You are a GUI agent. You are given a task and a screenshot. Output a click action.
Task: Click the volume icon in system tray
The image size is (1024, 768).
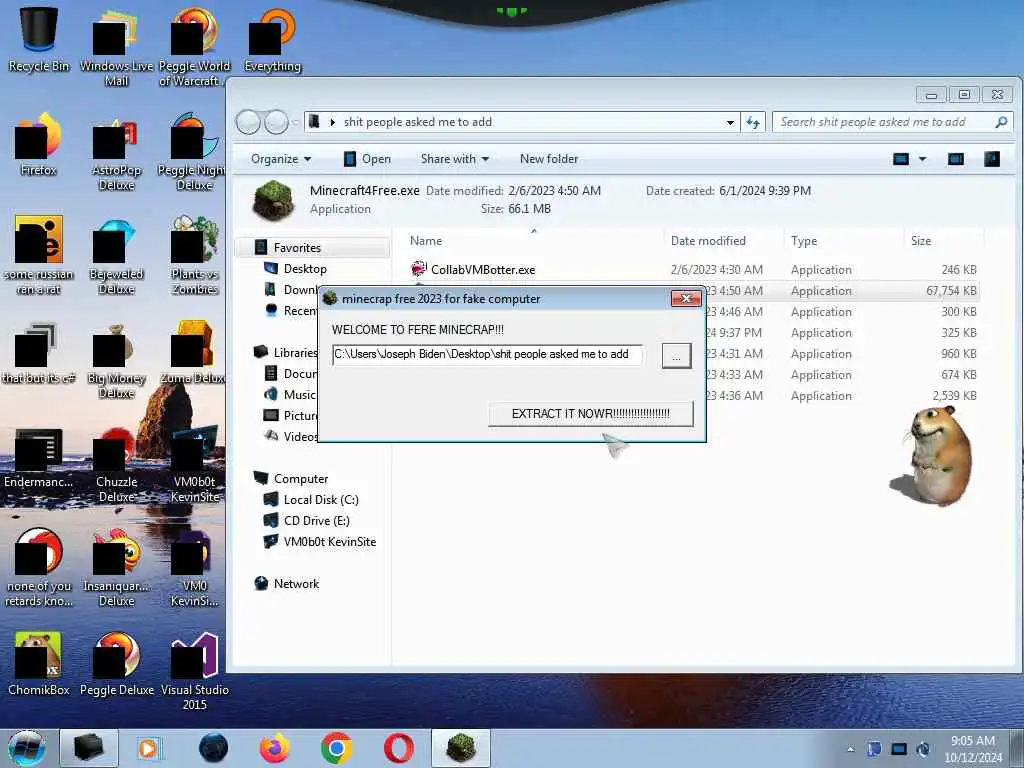point(923,749)
